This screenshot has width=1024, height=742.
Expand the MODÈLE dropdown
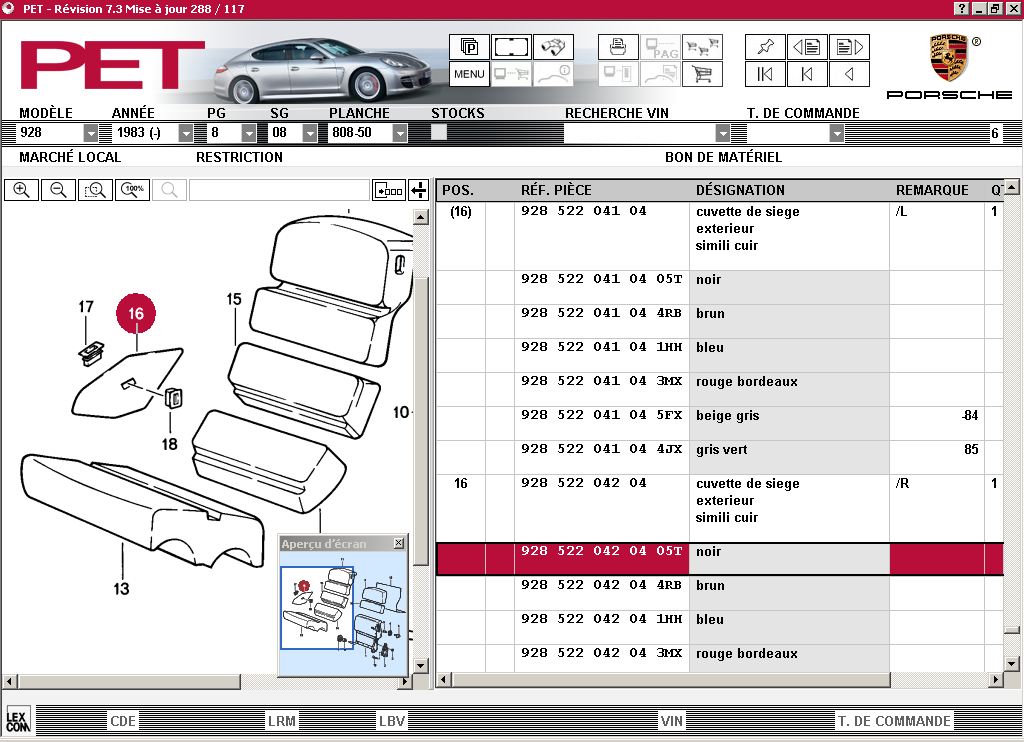(91, 133)
